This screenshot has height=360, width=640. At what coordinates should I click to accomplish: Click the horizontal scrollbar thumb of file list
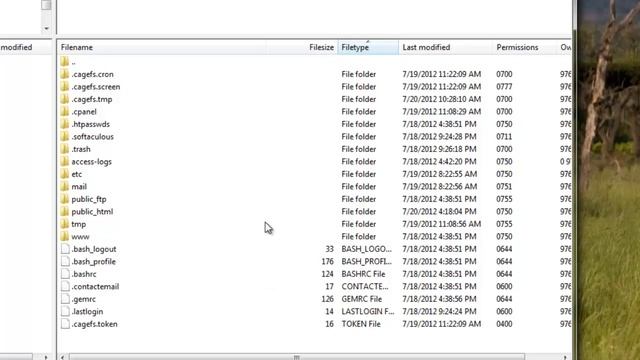click(297, 357)
